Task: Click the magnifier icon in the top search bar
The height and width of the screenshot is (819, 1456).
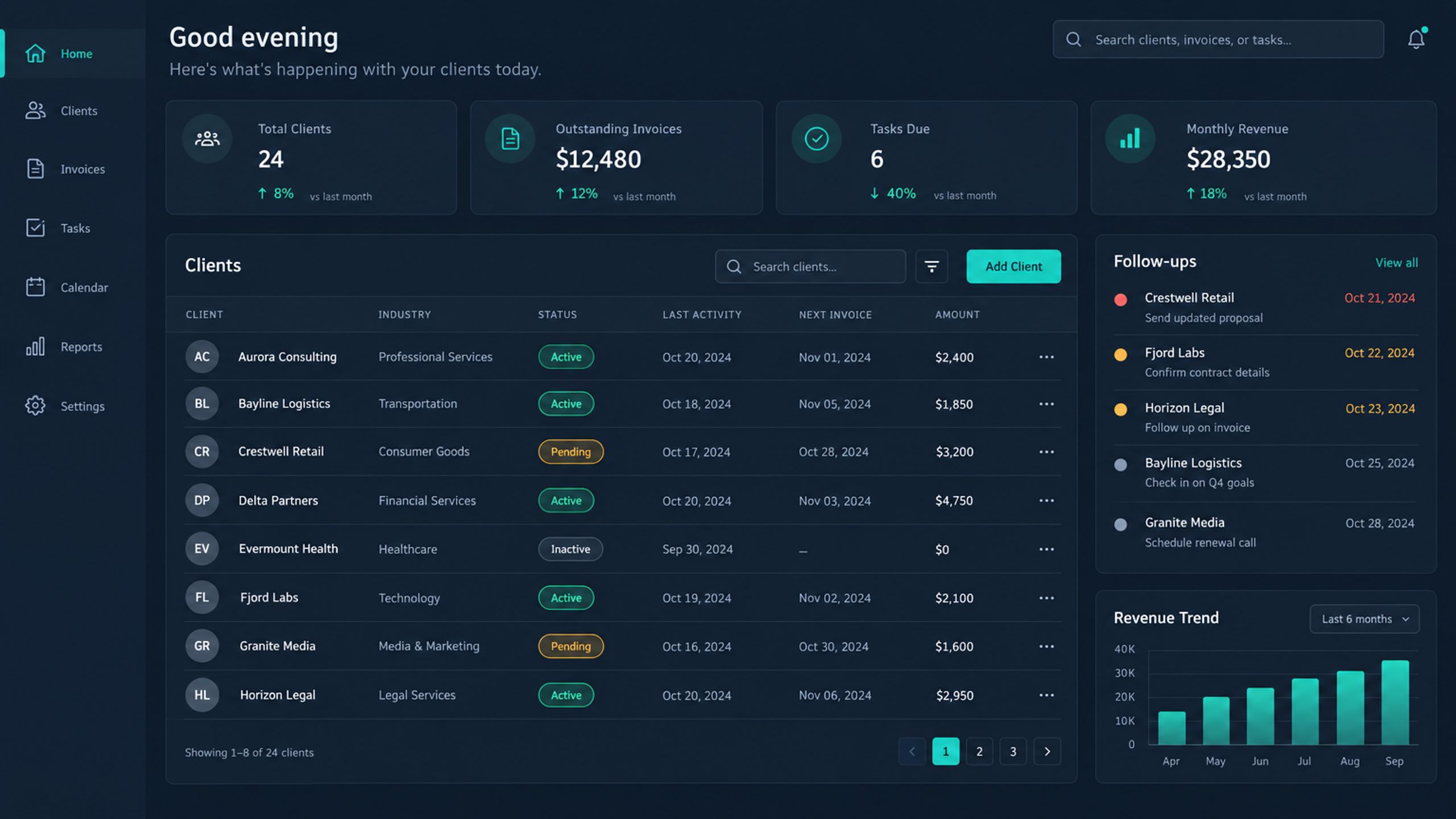Action: [x=1073, y=39]
